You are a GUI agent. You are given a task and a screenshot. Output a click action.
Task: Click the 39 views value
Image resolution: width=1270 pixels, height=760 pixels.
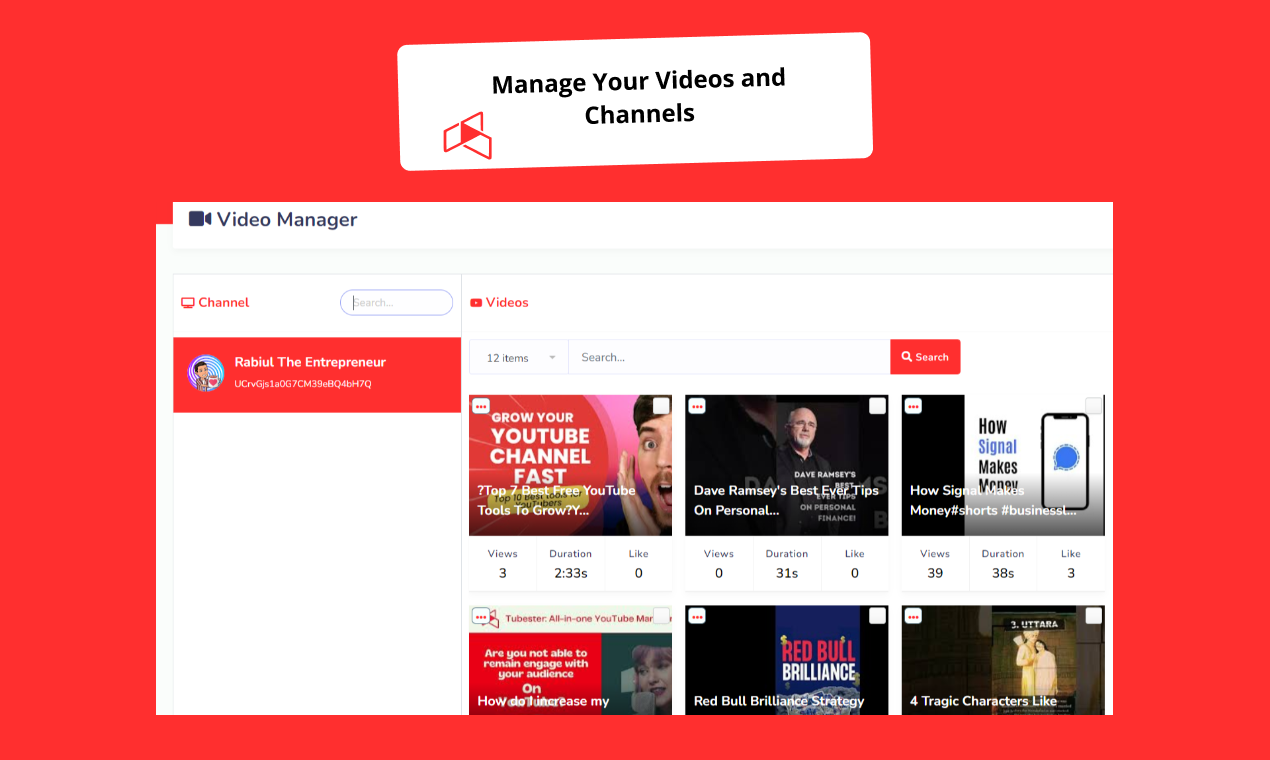click(x=935, y=573)
